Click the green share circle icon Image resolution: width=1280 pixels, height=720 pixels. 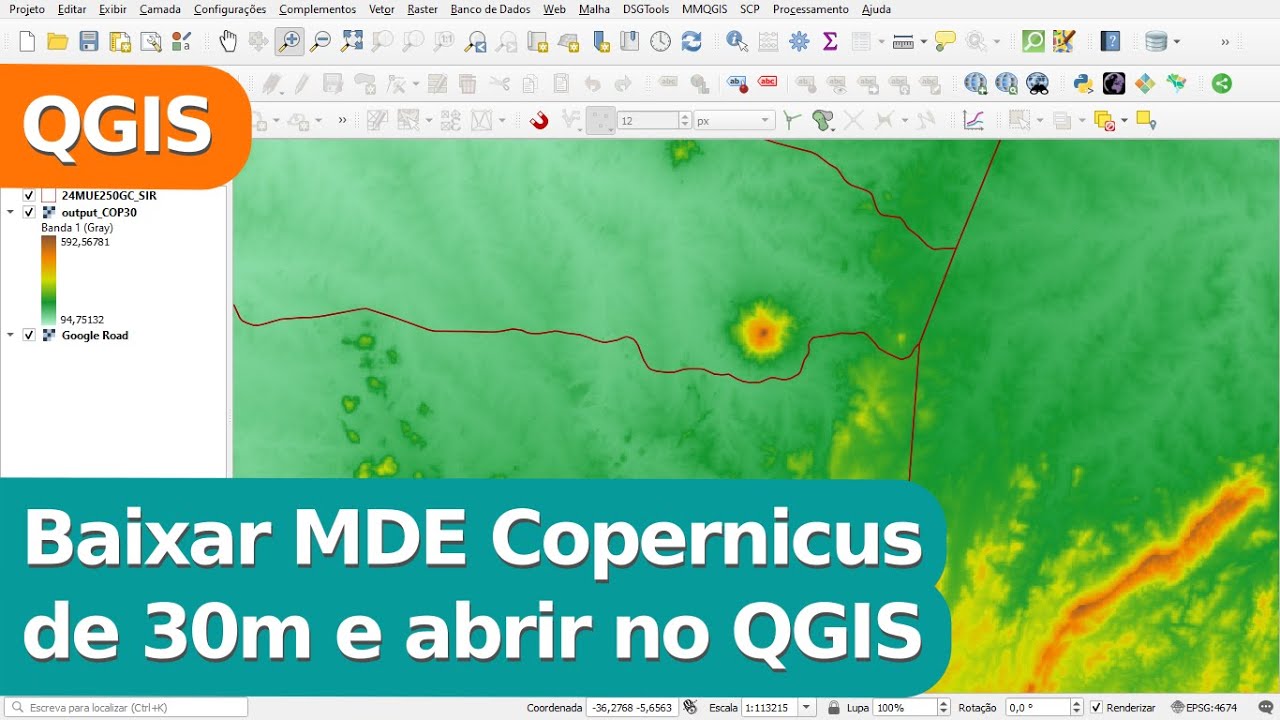pos(1222,83)
